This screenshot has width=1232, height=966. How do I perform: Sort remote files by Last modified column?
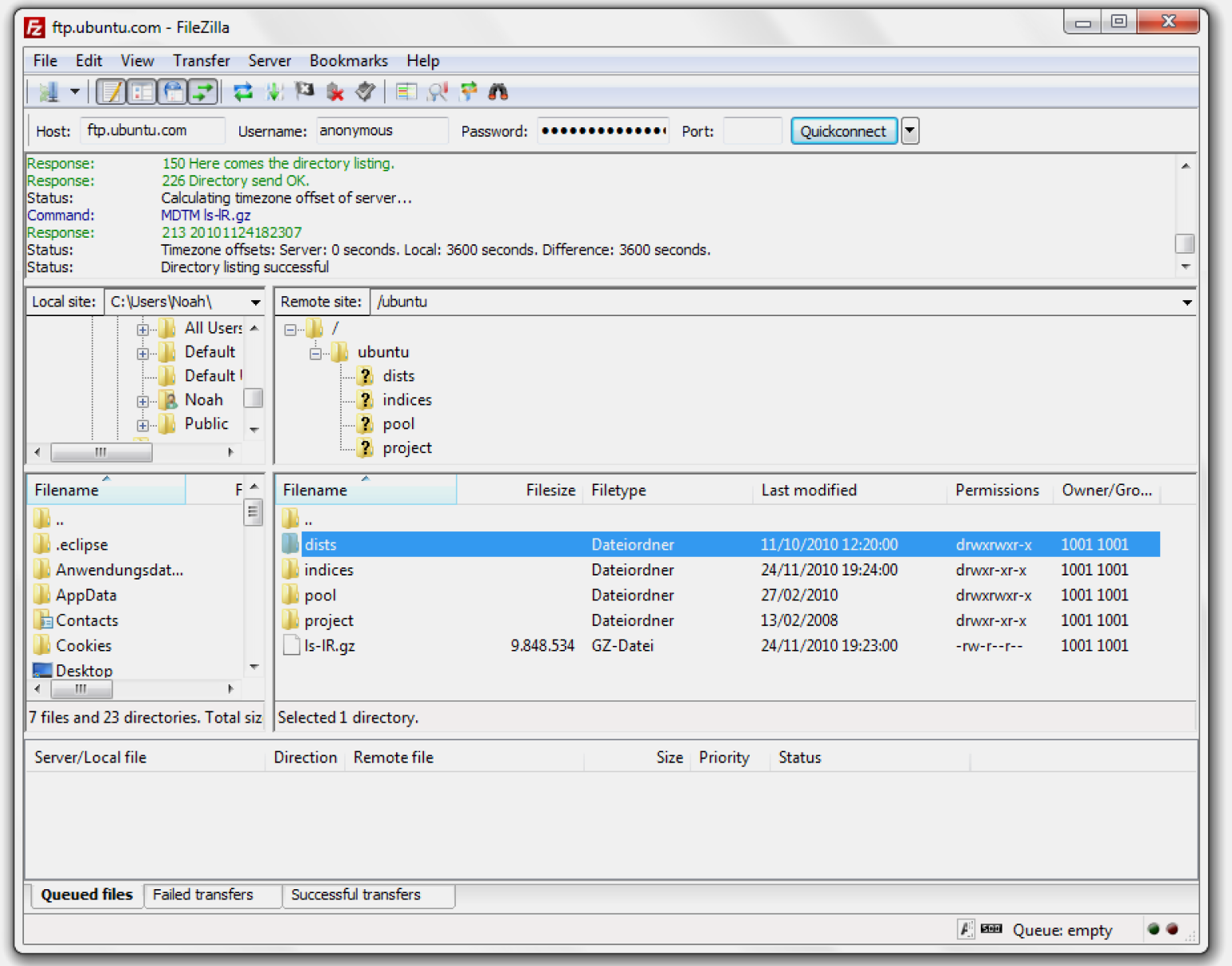click(809, 490)
